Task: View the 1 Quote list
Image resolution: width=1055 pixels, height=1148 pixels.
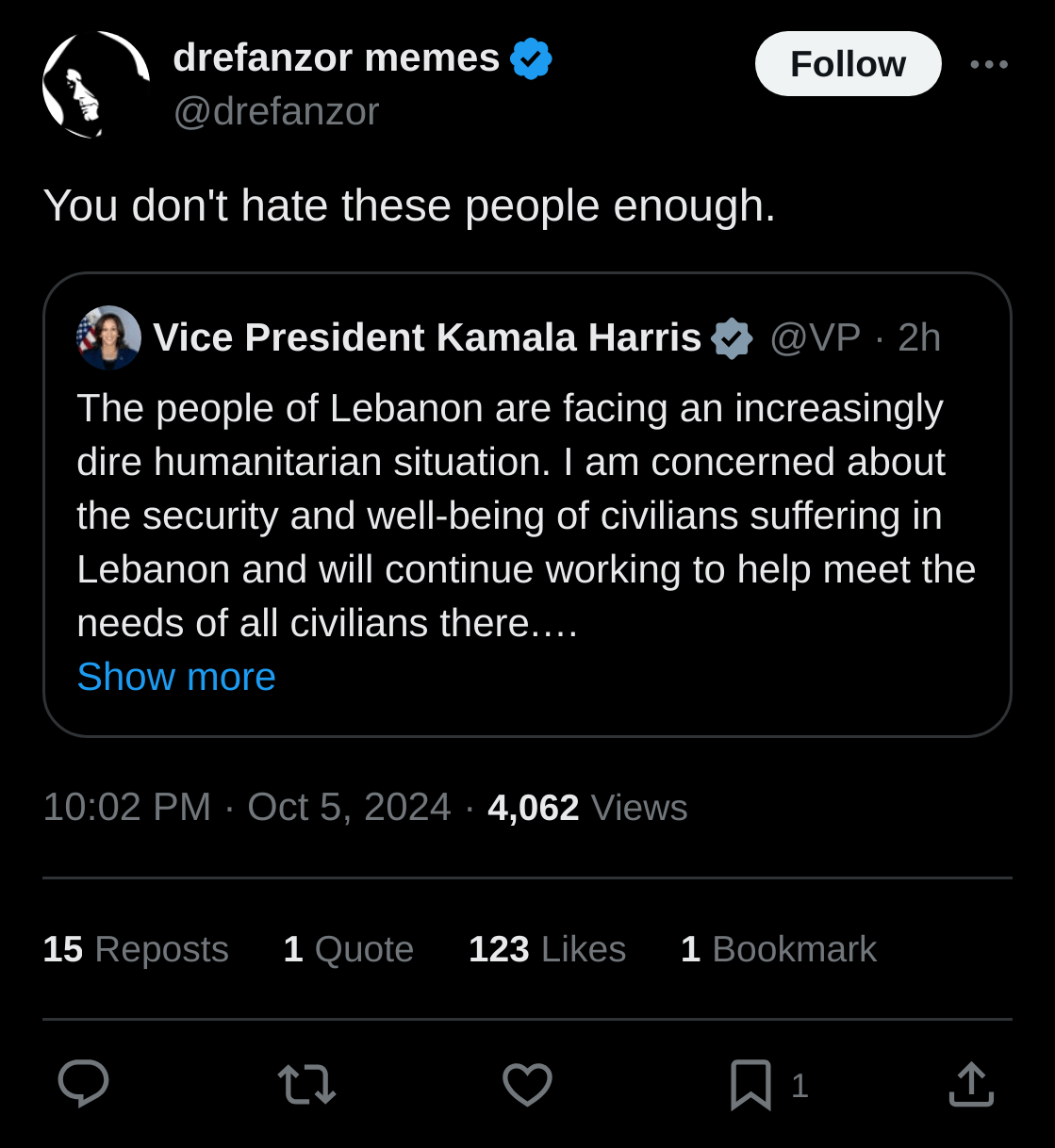Action: [349, 949]
